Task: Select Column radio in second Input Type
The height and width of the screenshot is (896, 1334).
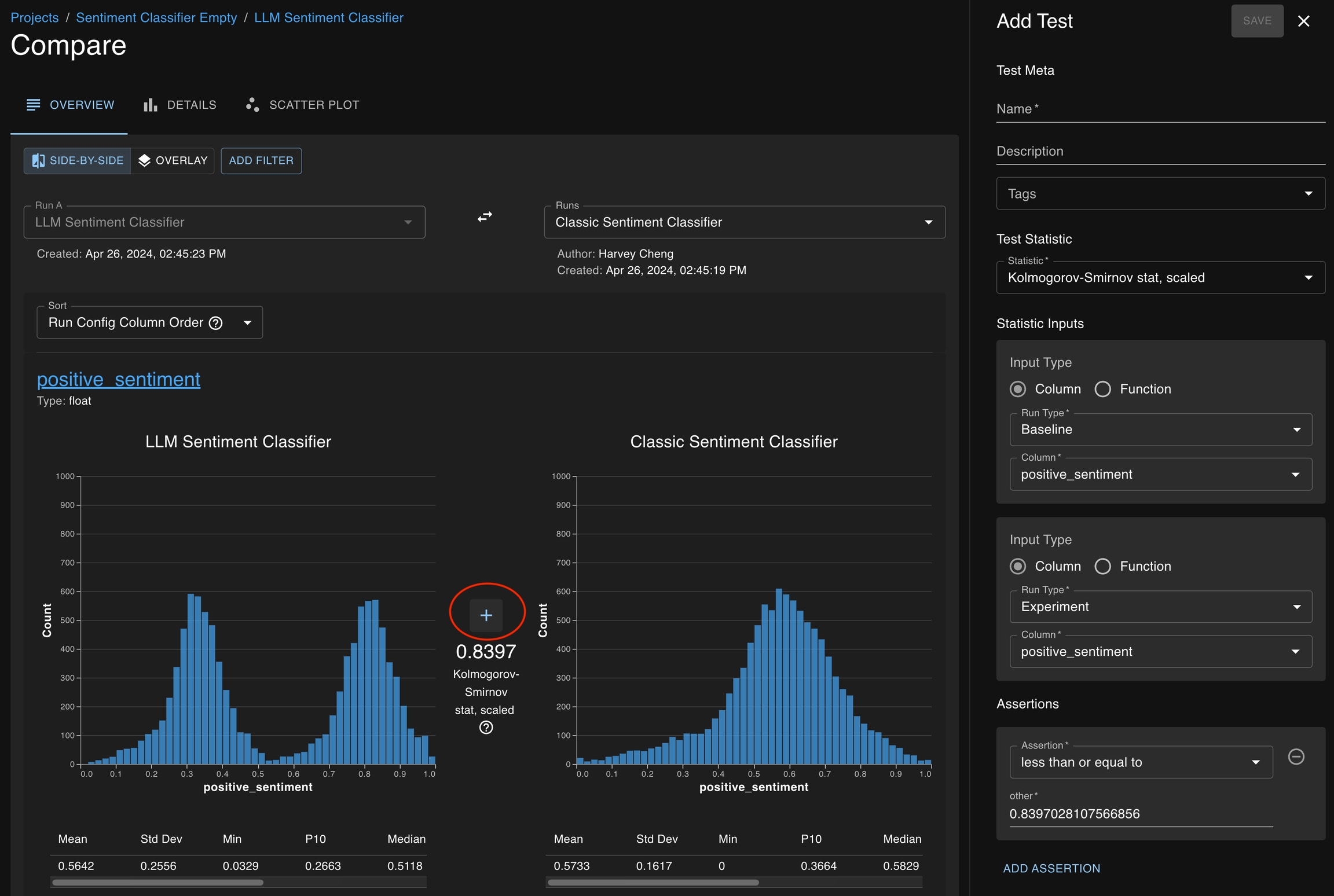Action: pos(1017,566)
